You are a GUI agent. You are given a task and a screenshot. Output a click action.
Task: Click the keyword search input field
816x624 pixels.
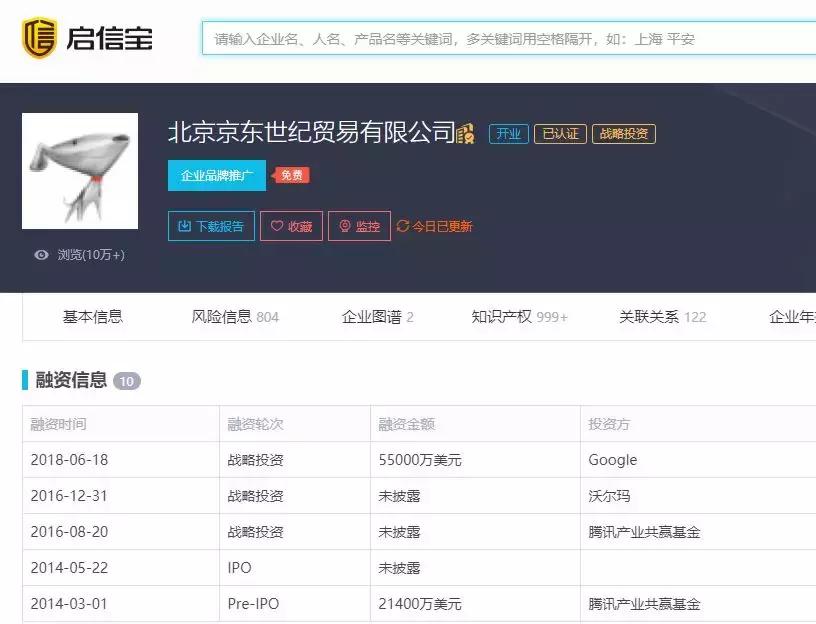[x=500, y=37]
